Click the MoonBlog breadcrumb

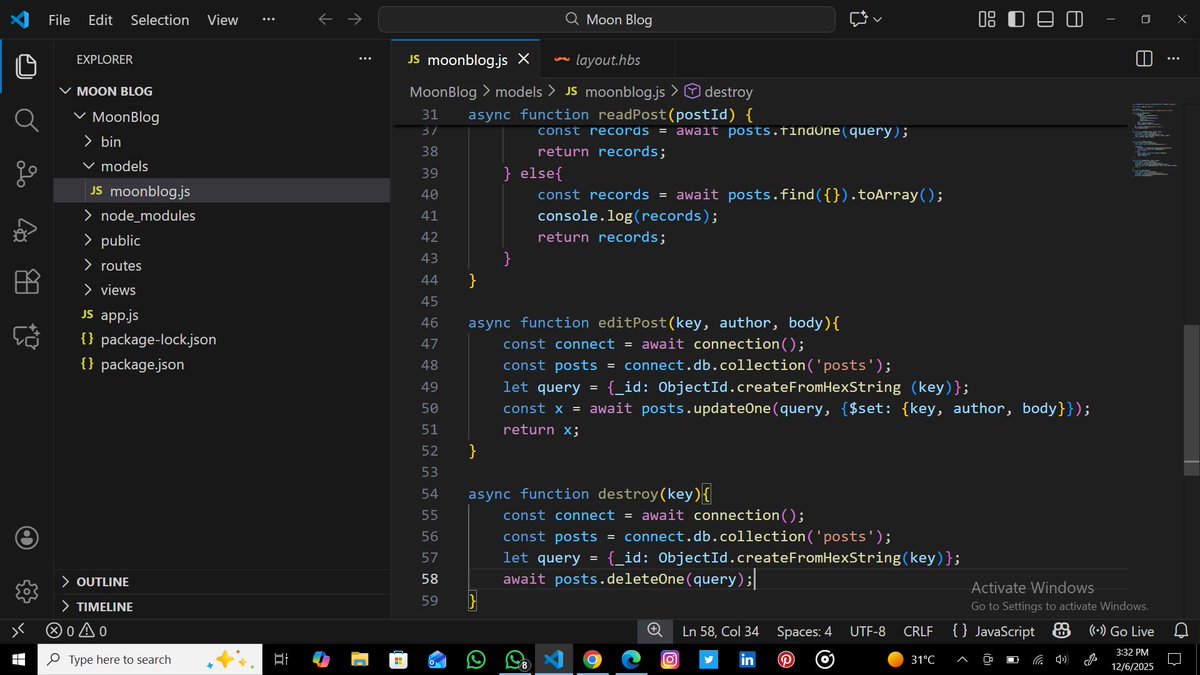click(443, 91)
